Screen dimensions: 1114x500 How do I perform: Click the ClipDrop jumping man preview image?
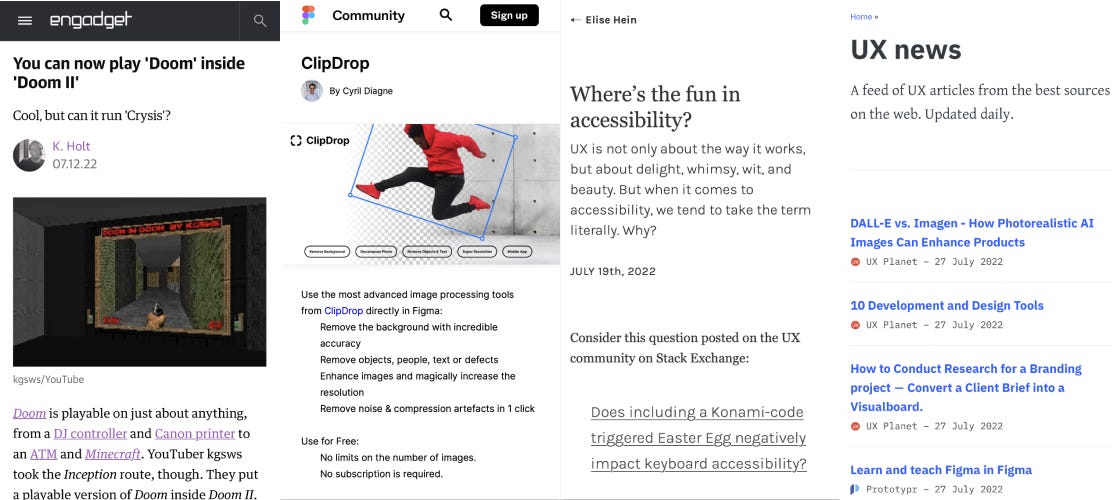[420, 193]
